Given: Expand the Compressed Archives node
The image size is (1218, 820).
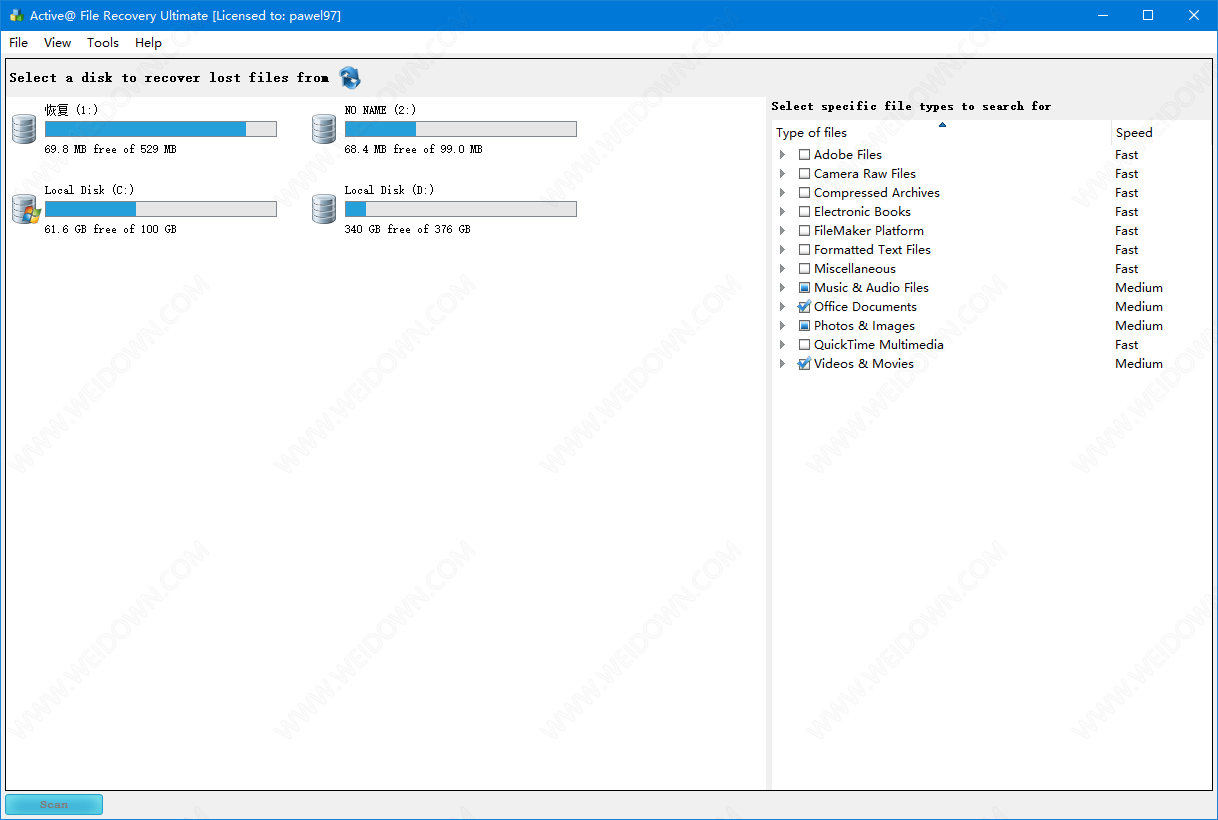Looking at the screenshot, I should 783,193.
